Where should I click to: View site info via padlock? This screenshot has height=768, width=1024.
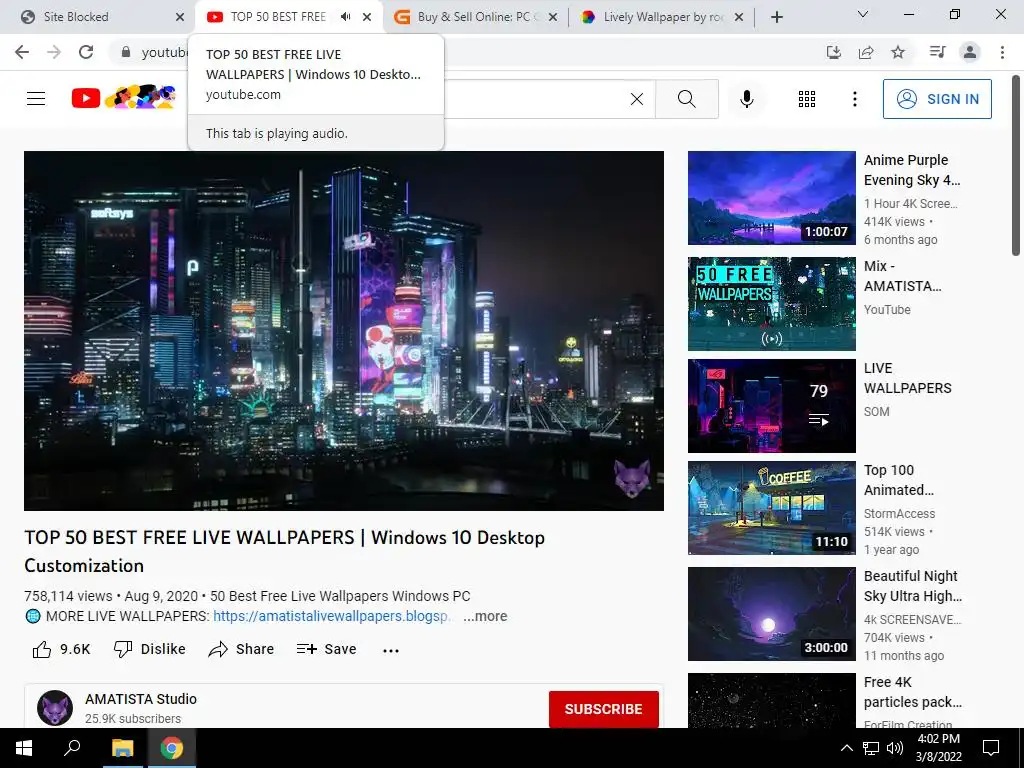tap(126, 52)
